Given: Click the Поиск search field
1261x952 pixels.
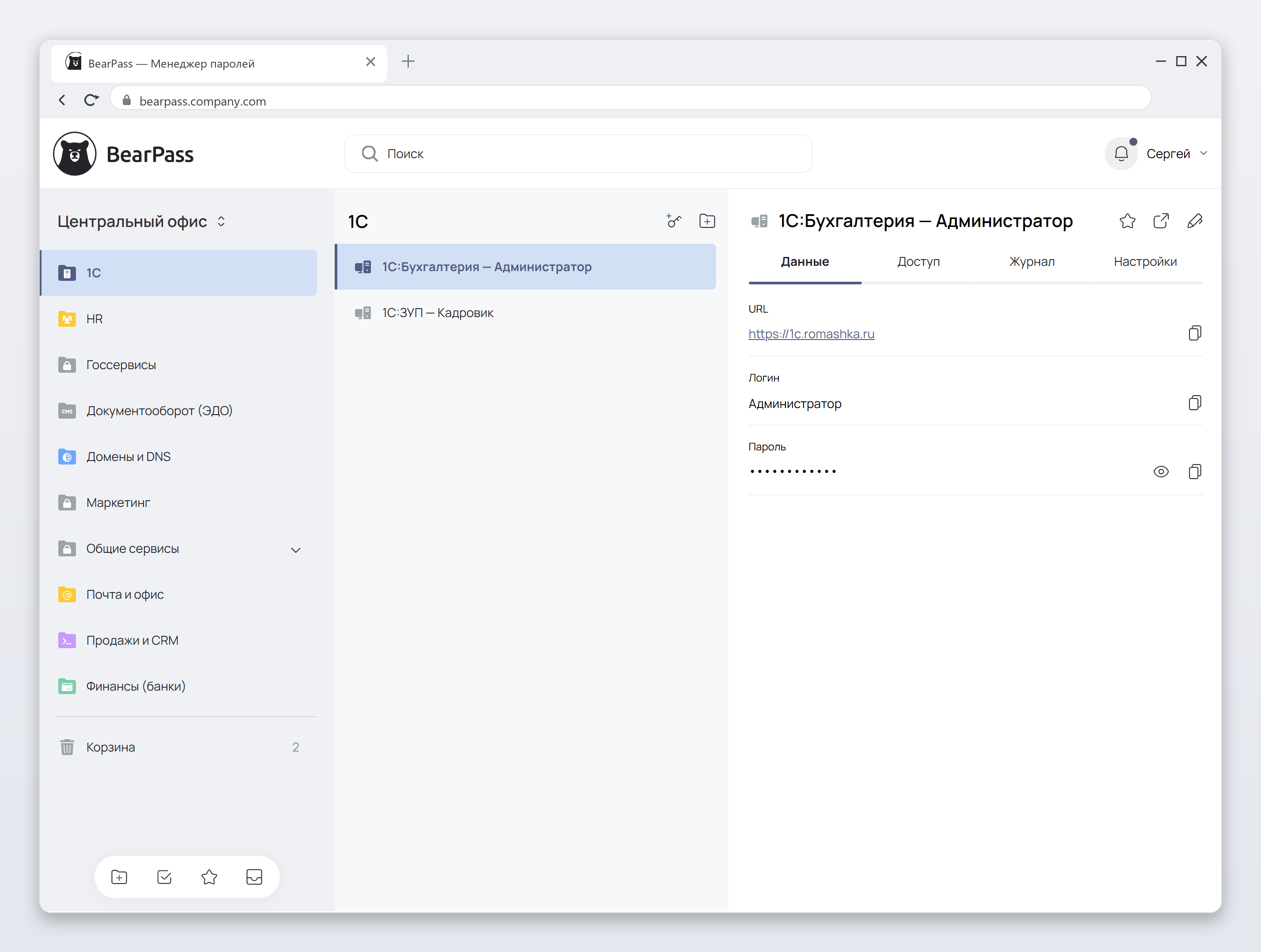Looking at the screenshot, I should pos(578,154).
